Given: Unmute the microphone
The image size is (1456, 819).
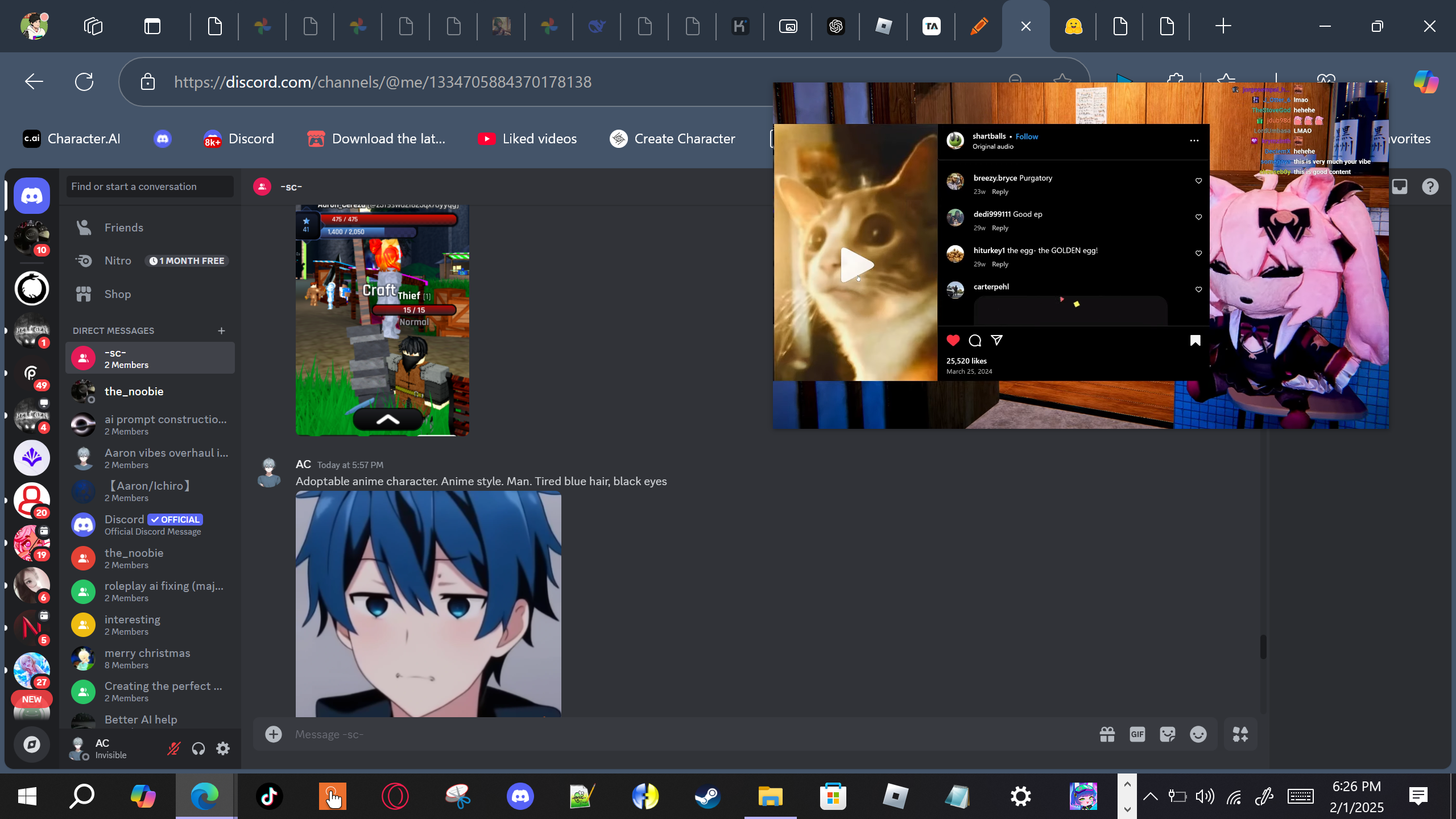Looking at the screenshot, I should coord(173,748).
